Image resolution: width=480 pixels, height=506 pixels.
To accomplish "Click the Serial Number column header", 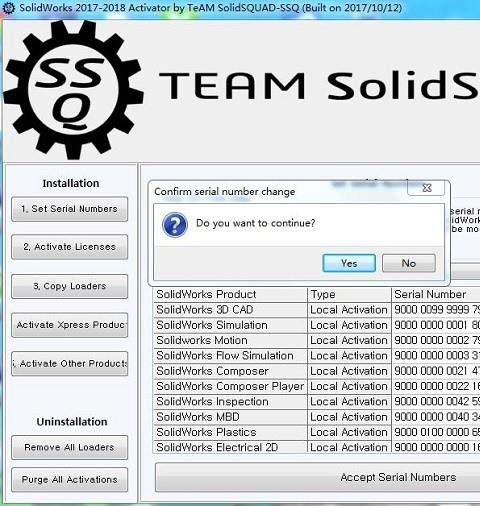I will (436, 294).
